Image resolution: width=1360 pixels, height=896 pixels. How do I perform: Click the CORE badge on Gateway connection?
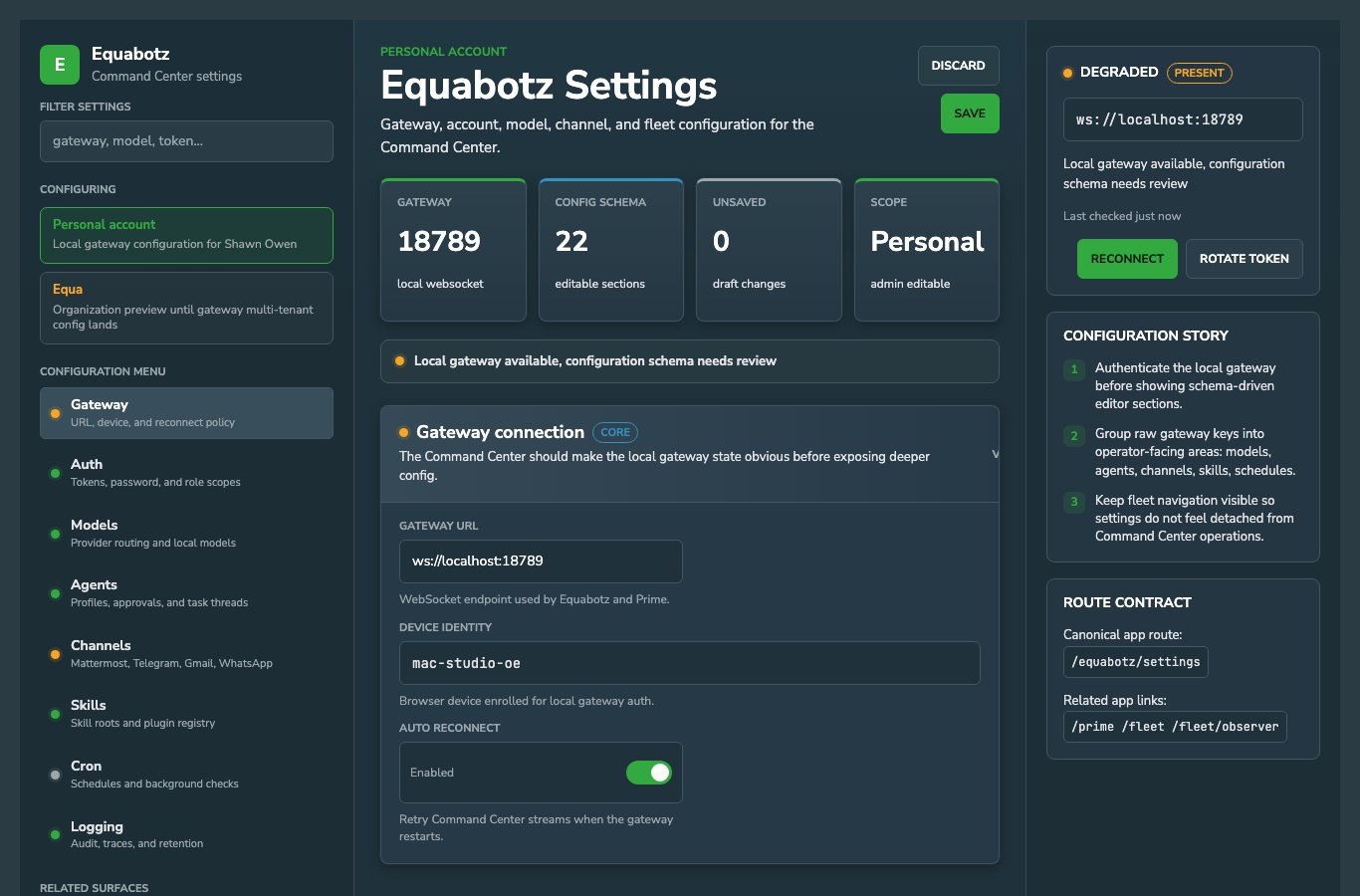pyautogui.click(x=615, y=432)
